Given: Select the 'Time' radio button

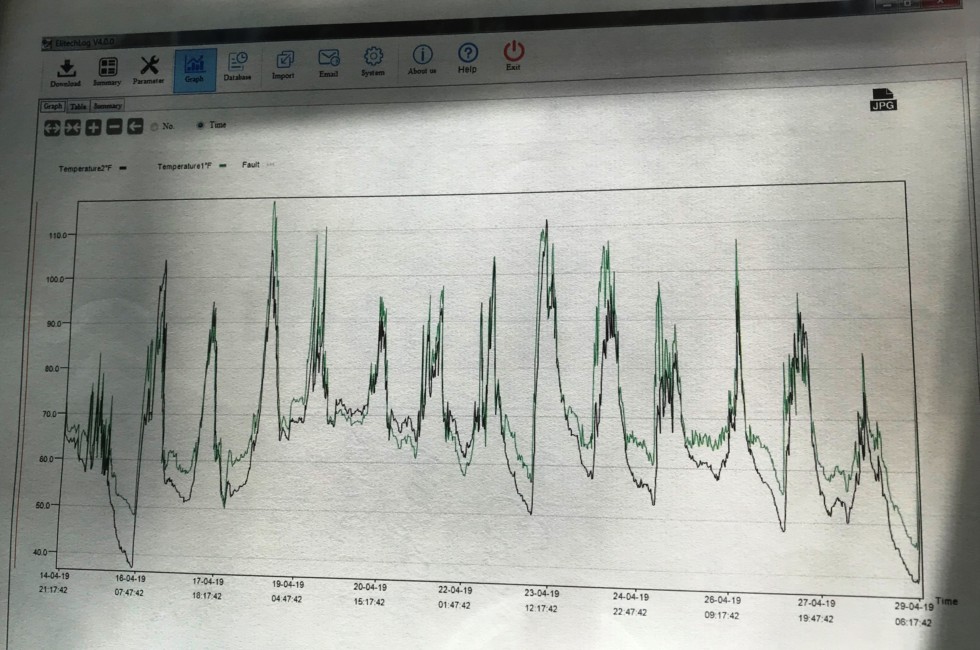Looking at the screenshot, I should 200,126.
